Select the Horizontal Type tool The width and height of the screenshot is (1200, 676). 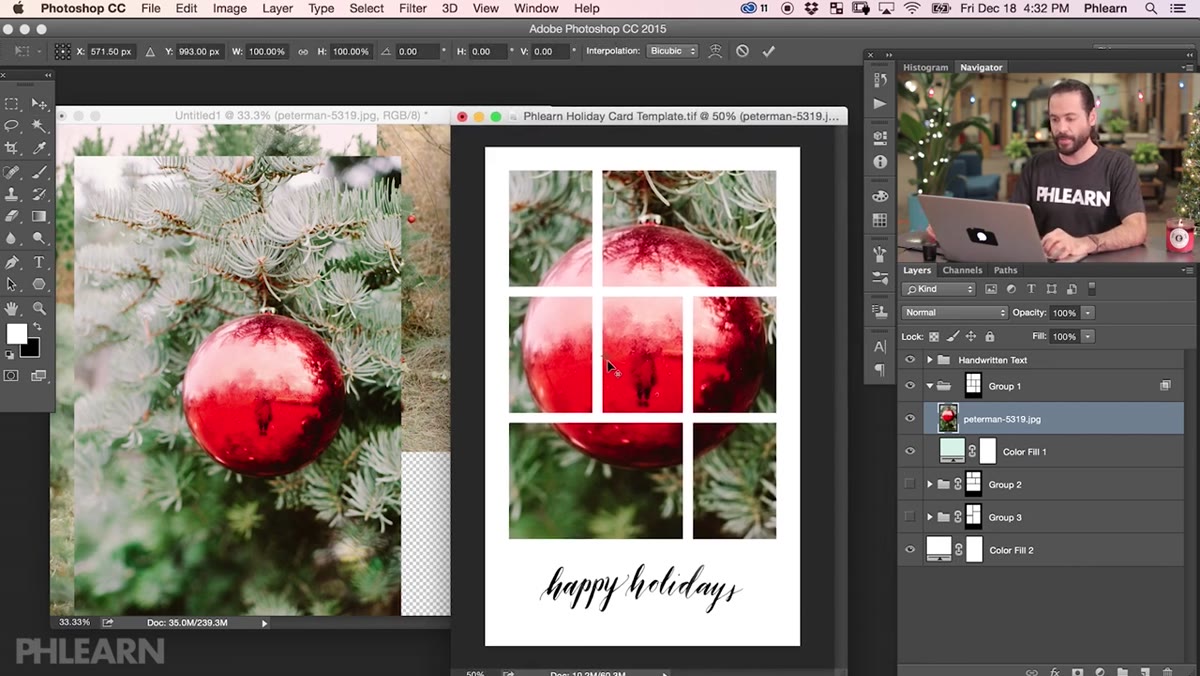pos(39,263)
